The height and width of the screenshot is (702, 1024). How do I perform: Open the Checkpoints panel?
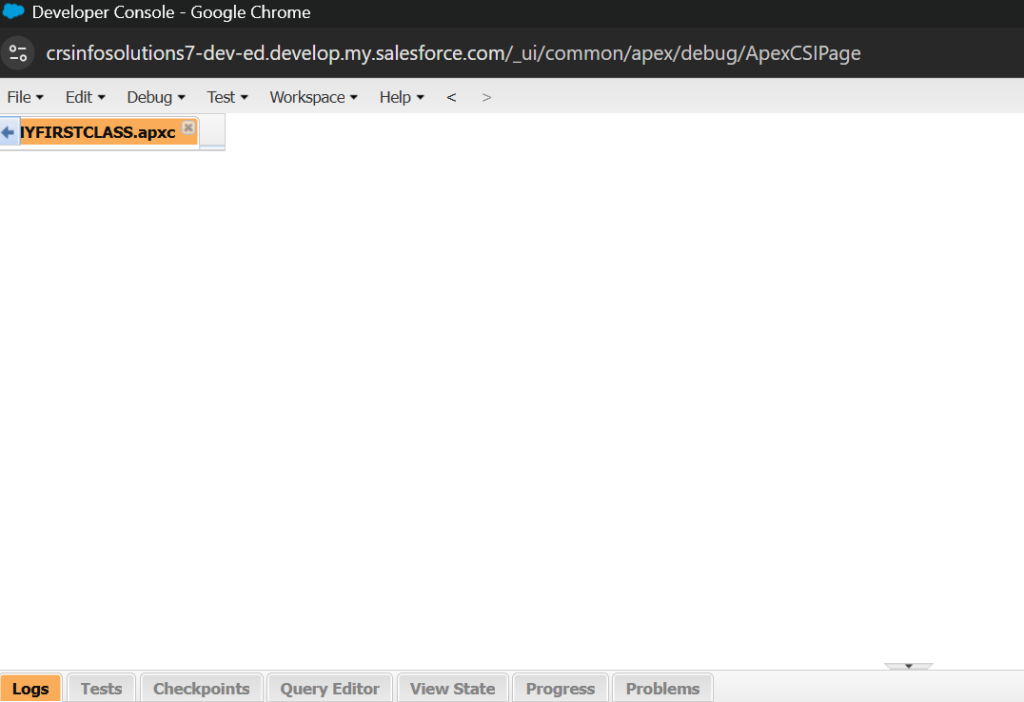(x=201, y=688)
